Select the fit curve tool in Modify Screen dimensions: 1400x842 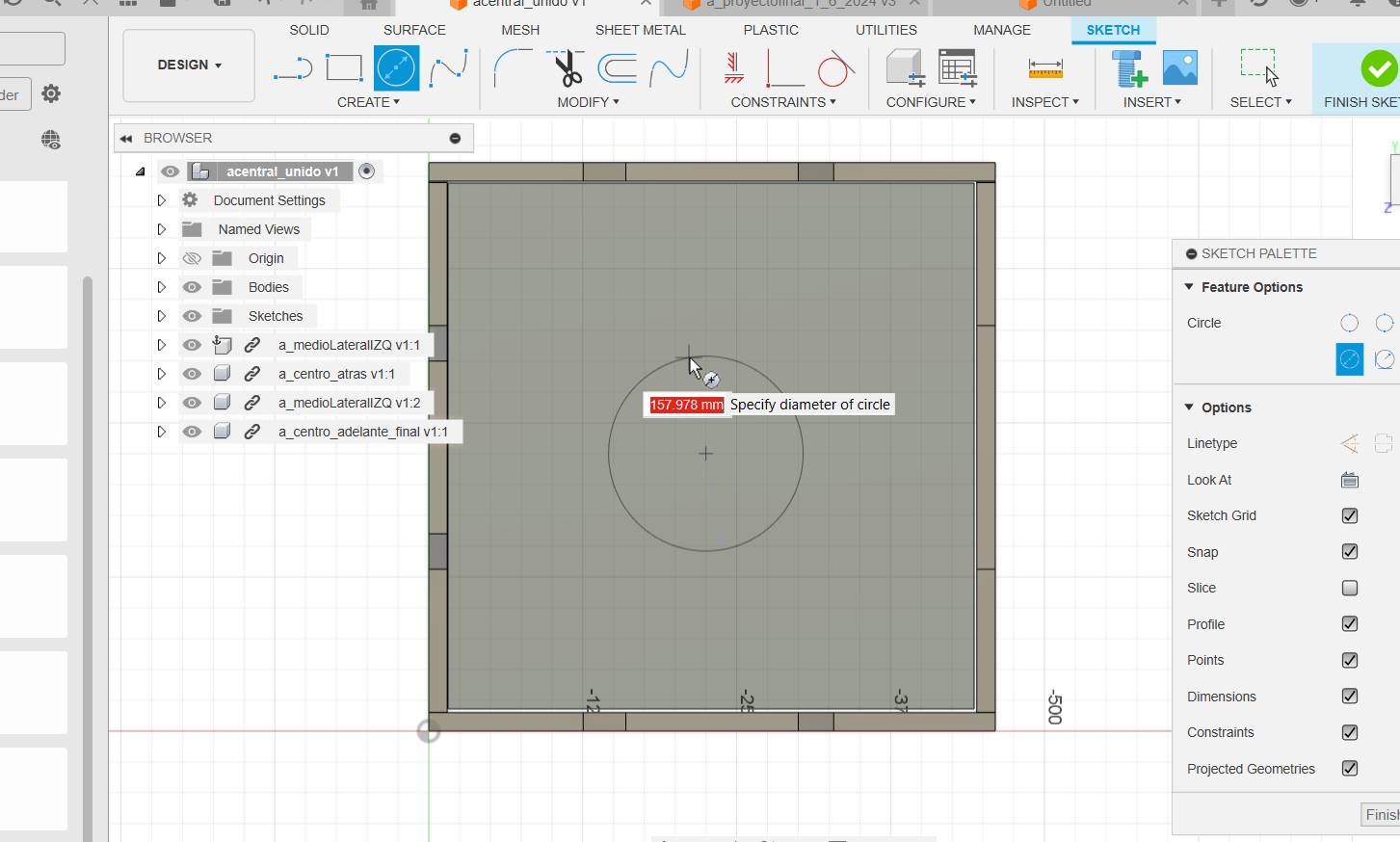[x=669, y=68]
